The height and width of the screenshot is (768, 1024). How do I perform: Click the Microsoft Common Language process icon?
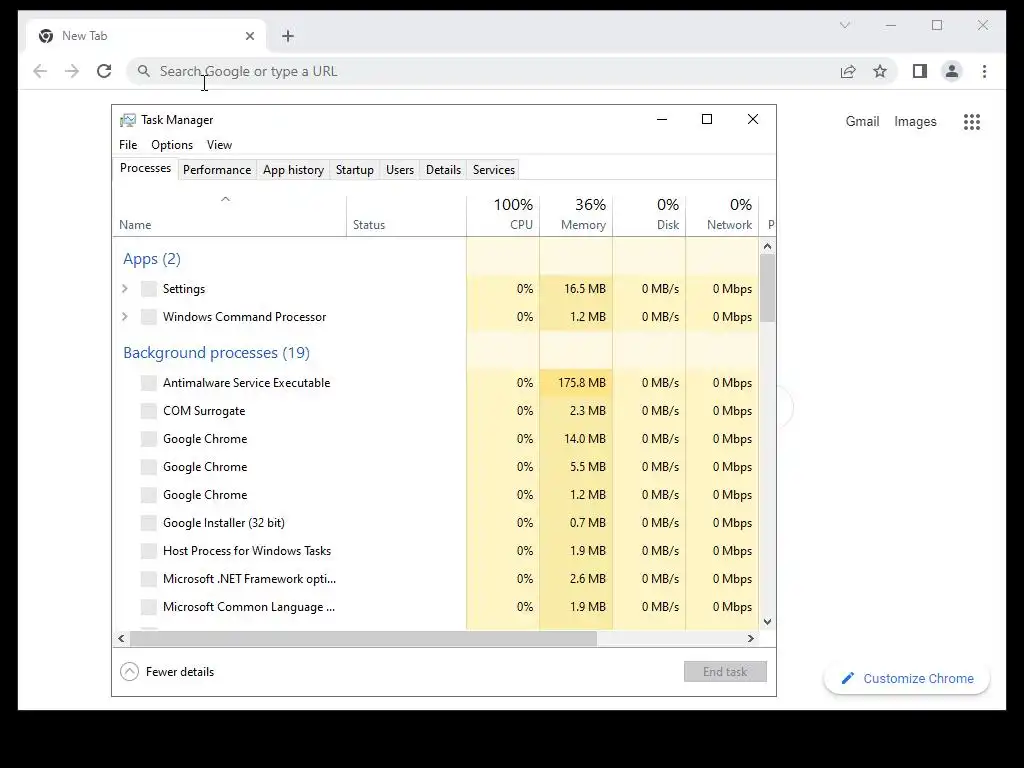pyautogui.click(x=149, y=607)
